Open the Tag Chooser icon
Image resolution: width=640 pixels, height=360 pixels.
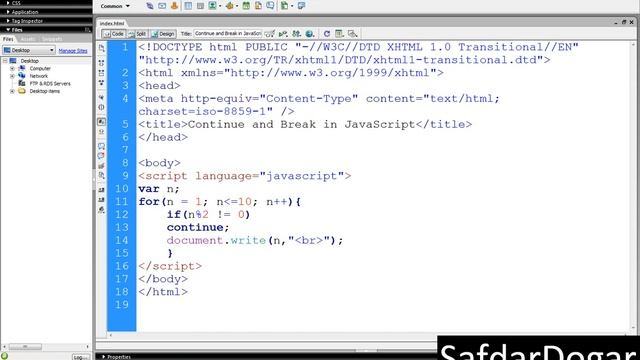coord(301,6)
